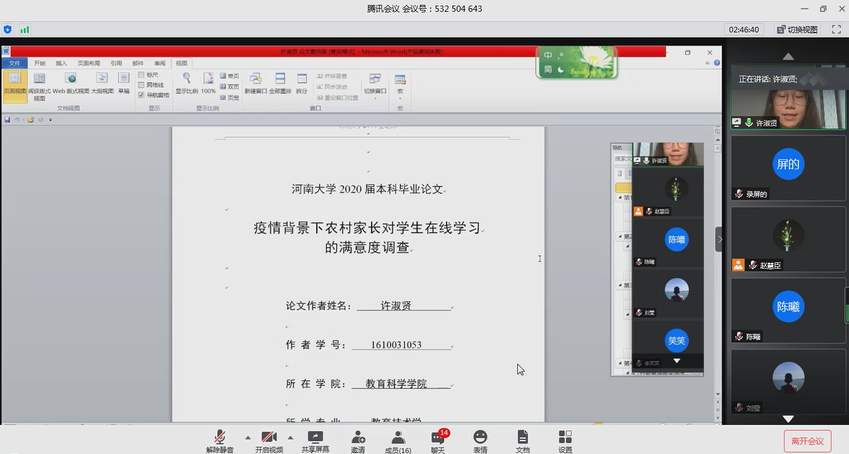Switch to 邮件 ribbon tab
849x454 pixels.
[x=138, y=63]
